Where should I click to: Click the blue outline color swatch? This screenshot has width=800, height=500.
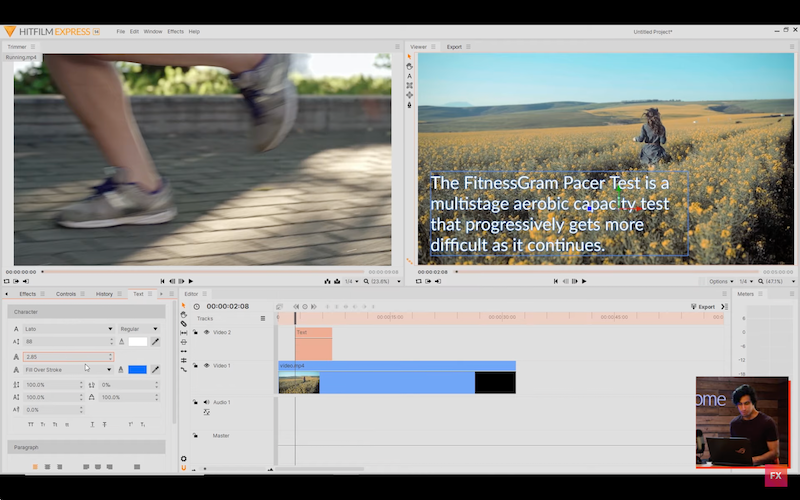pyautogui.click(x=137, y=369)
